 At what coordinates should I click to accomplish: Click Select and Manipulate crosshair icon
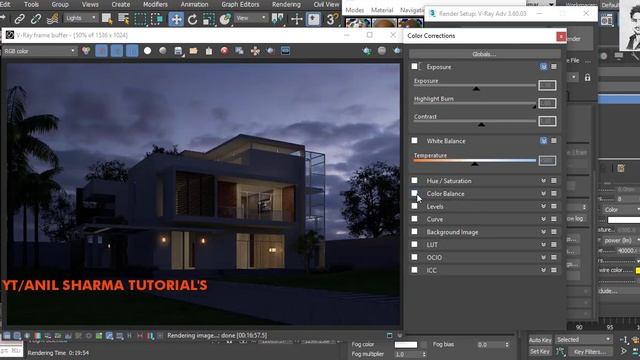click(297, 19)
